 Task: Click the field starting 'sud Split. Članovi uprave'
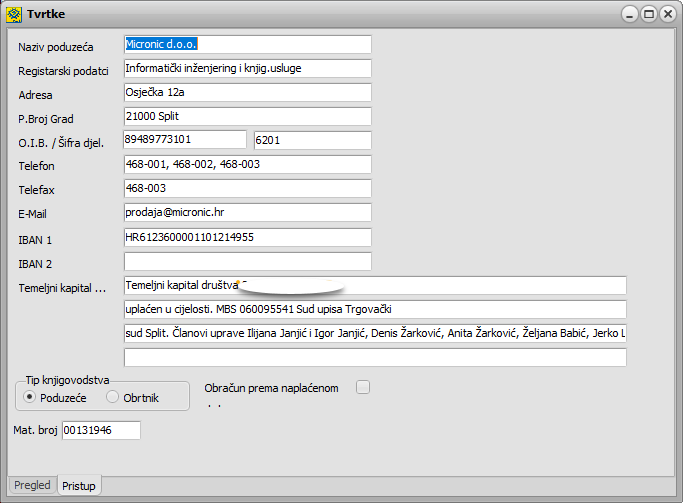[x=375, y=333]
